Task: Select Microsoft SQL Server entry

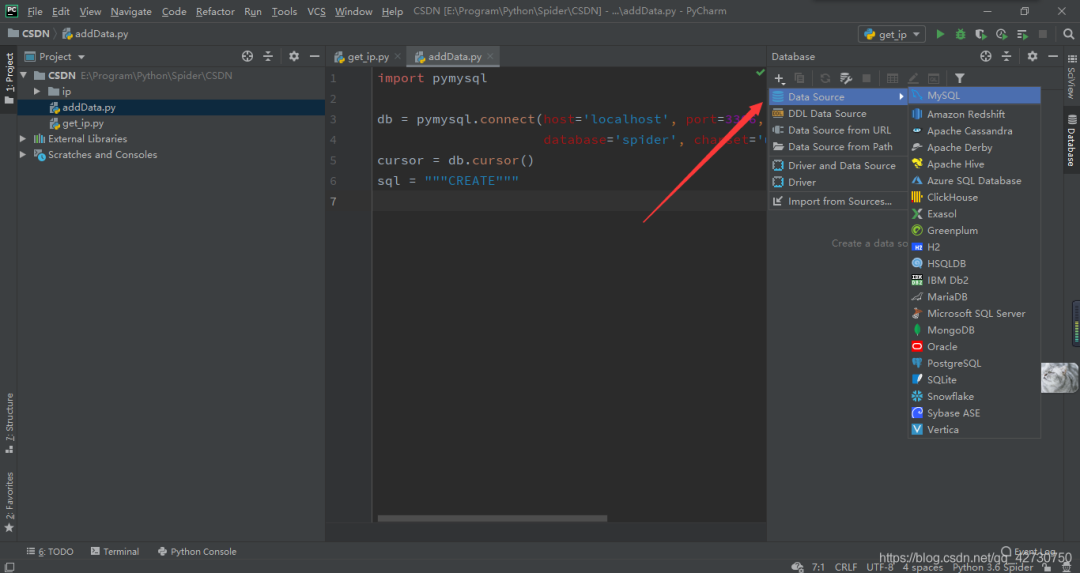Action: (x=974, y=313)
